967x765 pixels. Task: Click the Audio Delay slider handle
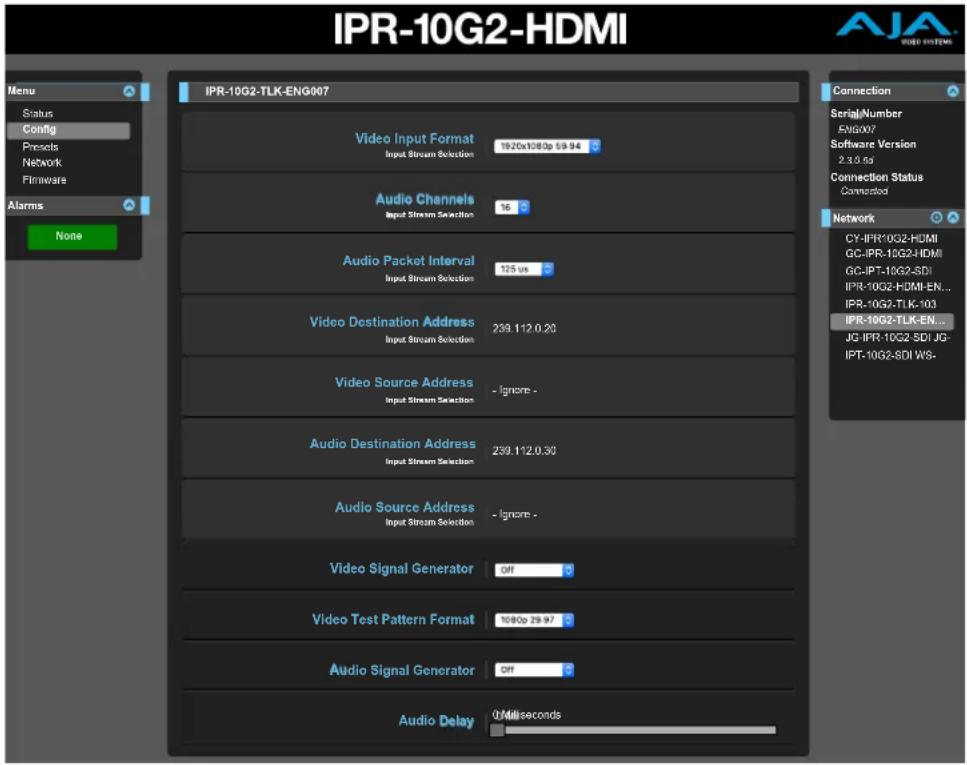point(497,730)
